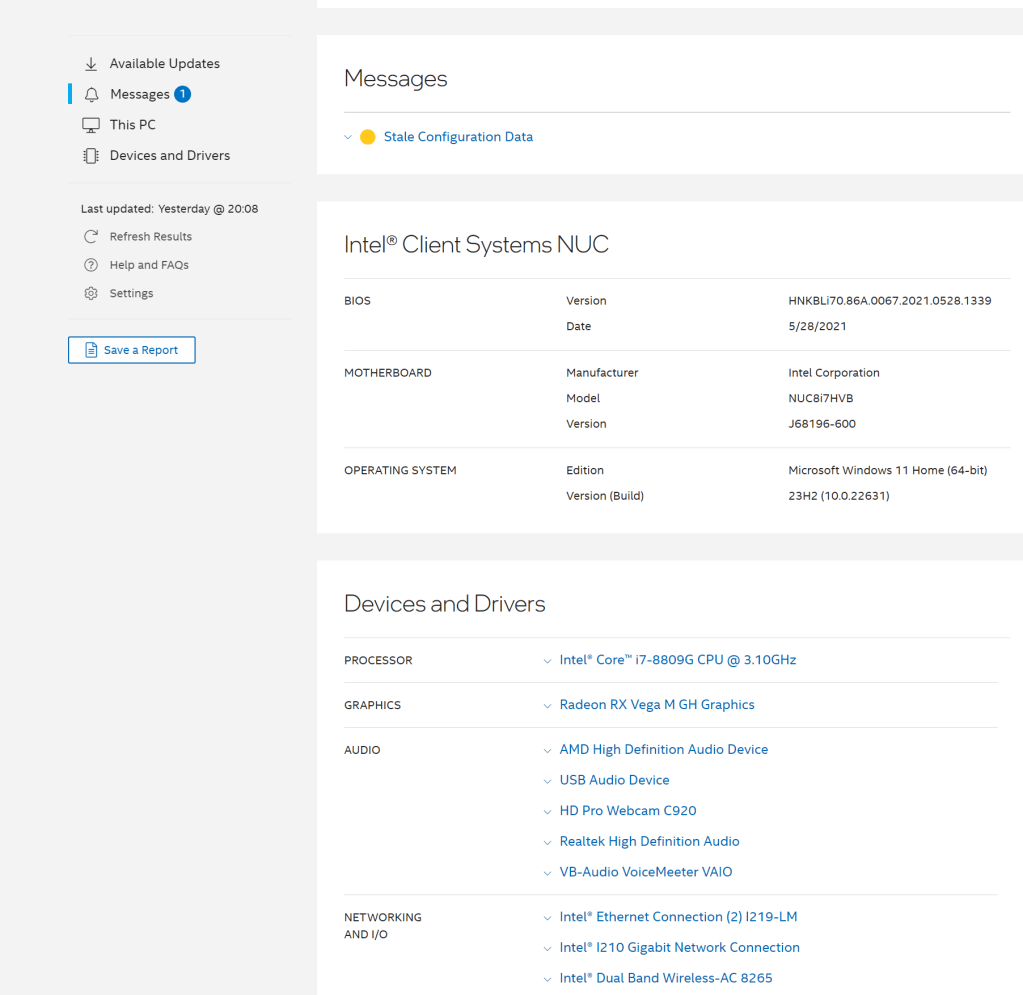Click the Available Updates download icon
Image resolution: width=1023 pixels, height=995 pixels.
(91, 64)
